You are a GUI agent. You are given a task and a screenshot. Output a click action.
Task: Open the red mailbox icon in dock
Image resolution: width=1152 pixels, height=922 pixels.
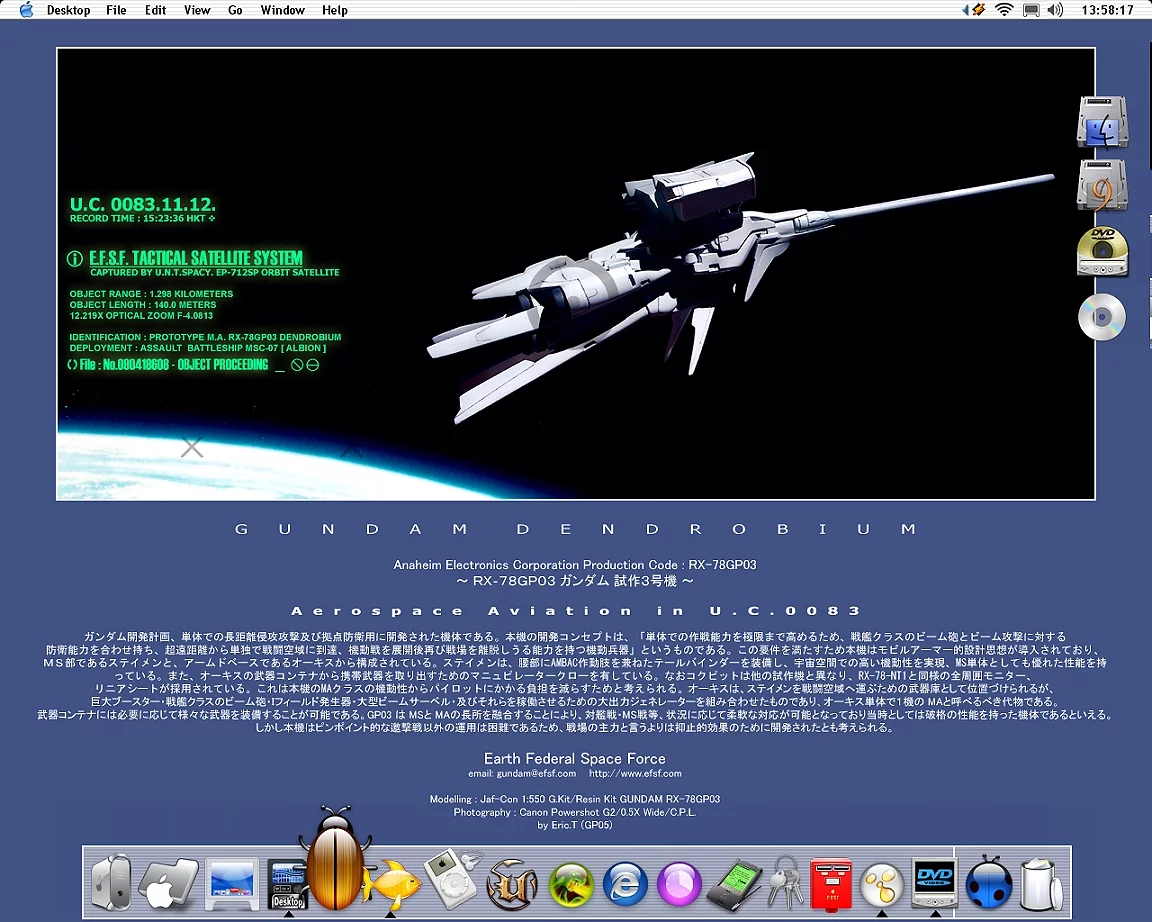pos(831,884)
